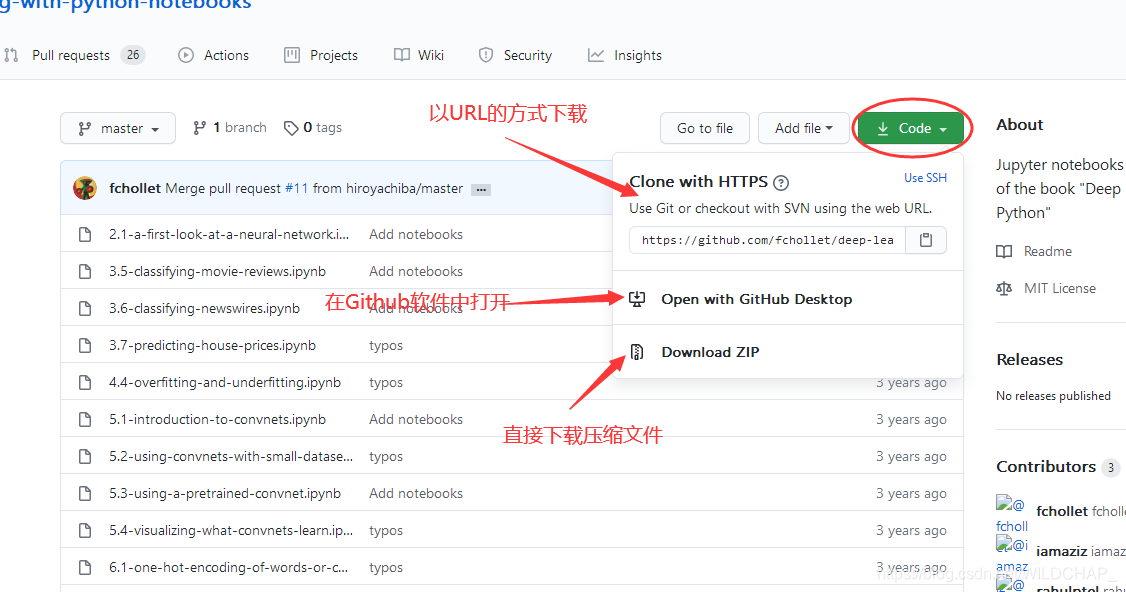The height and width of the screenshot is (592, 1126).
Task: Click file icon for 6.1-one-hot-encoding row
Action: pyautogui.click(x=85, y=568)
